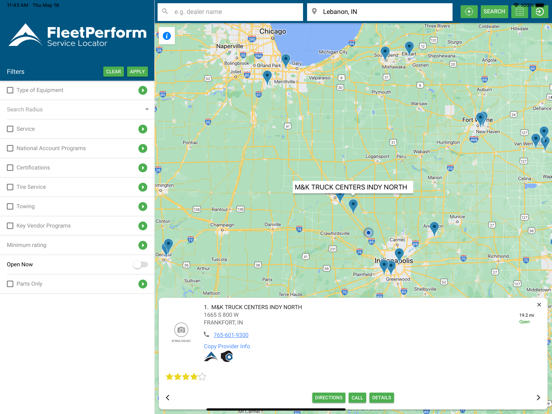
Task: Click the SEARCH button
Action: [494, 12]
